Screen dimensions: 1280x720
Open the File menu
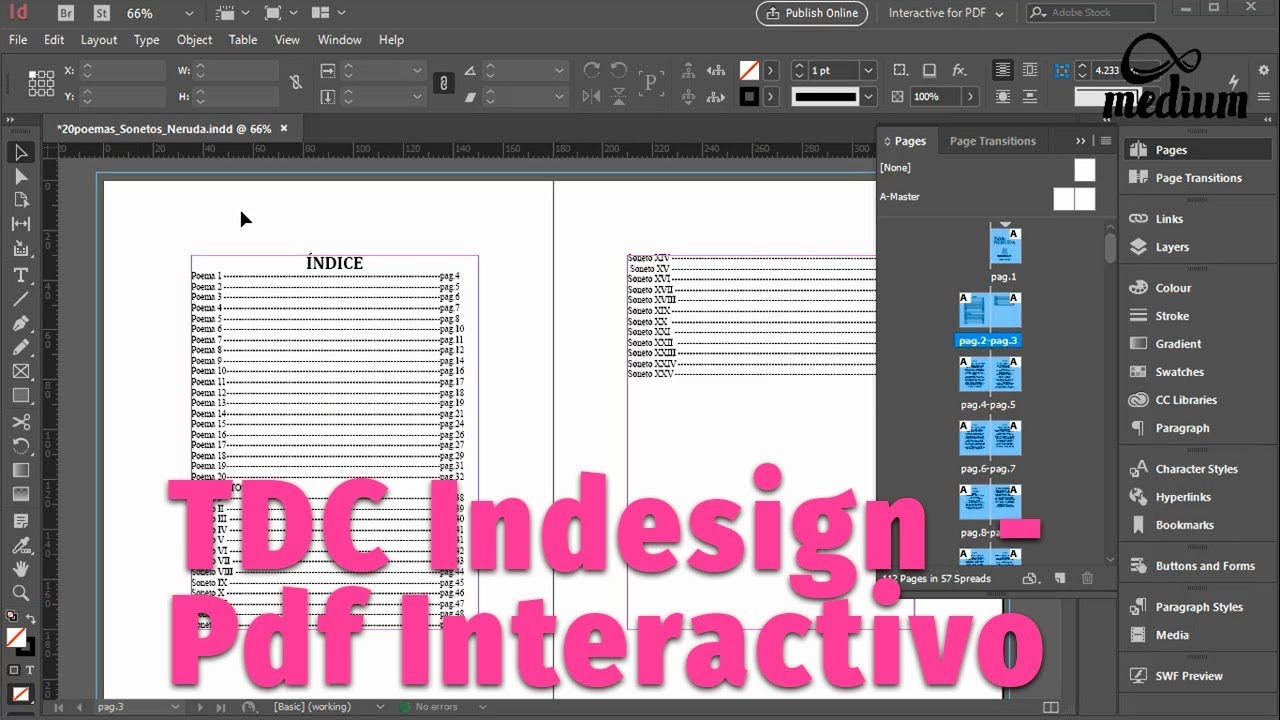tap(17, 40)
